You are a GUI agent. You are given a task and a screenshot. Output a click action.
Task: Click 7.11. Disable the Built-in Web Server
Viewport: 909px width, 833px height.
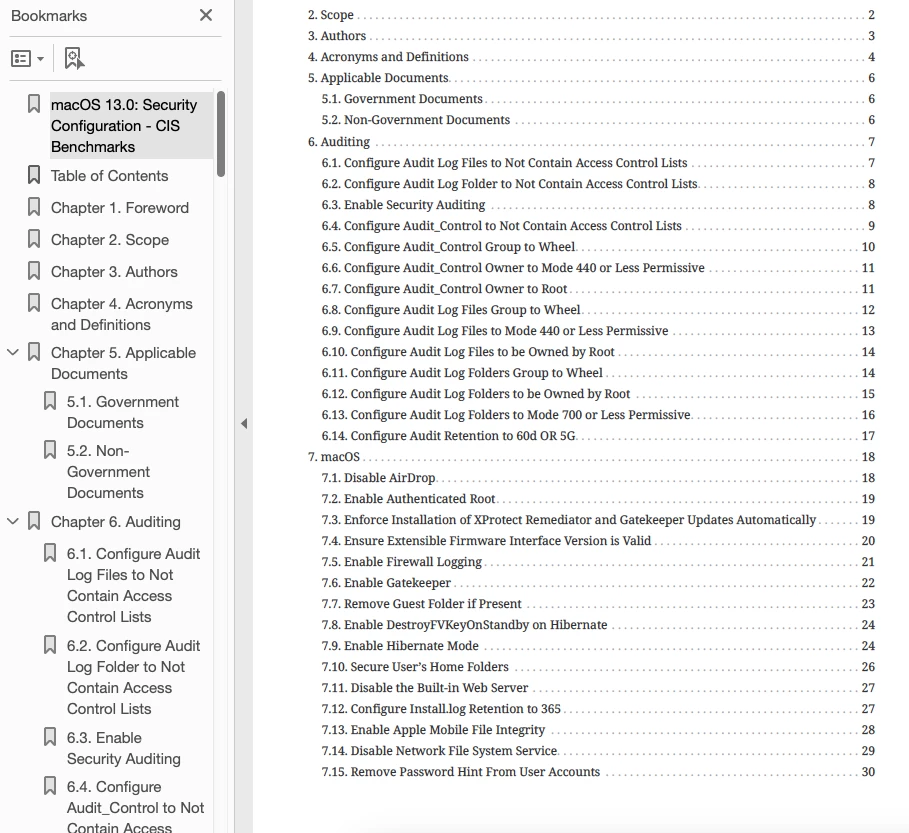point(425,688)
